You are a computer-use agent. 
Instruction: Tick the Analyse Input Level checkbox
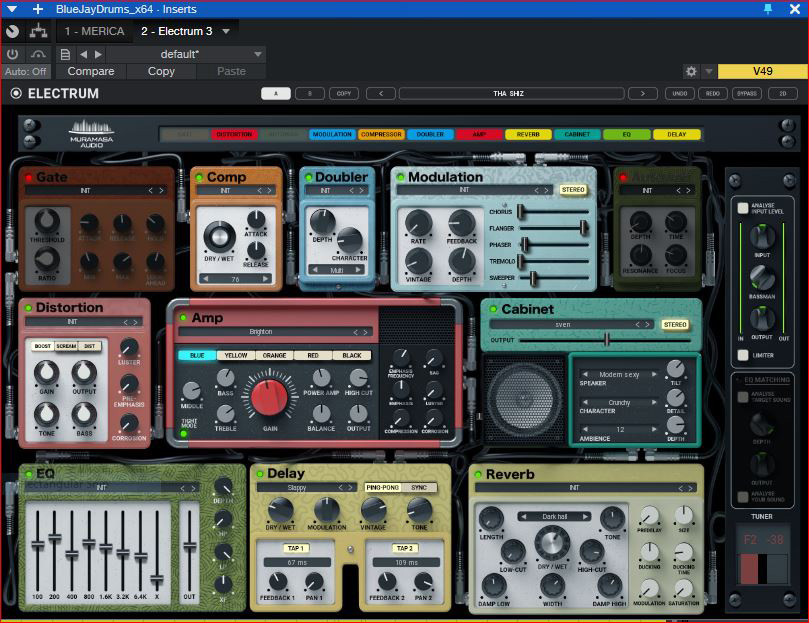[x=742, y=209]
